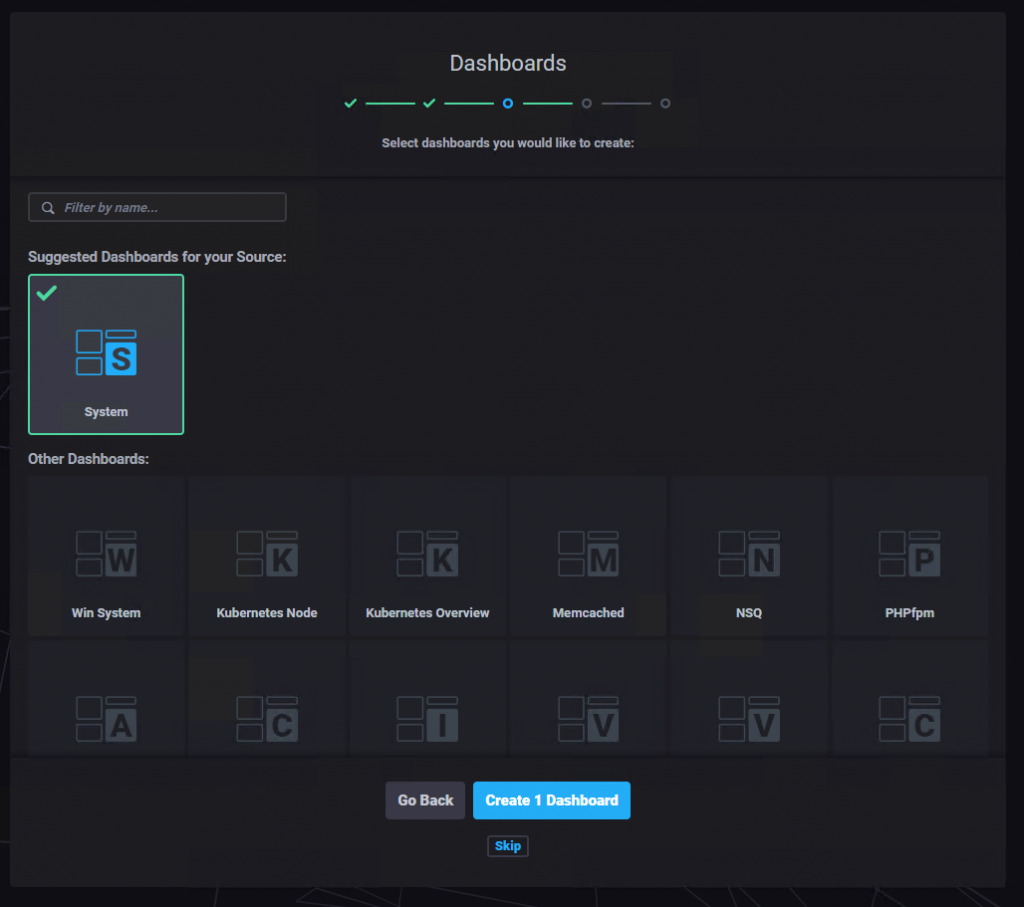Image resolution: width=1024 pixels, height=907 pixels.
Task: Click the NSQ label
Action: click(x=748, y=613)
